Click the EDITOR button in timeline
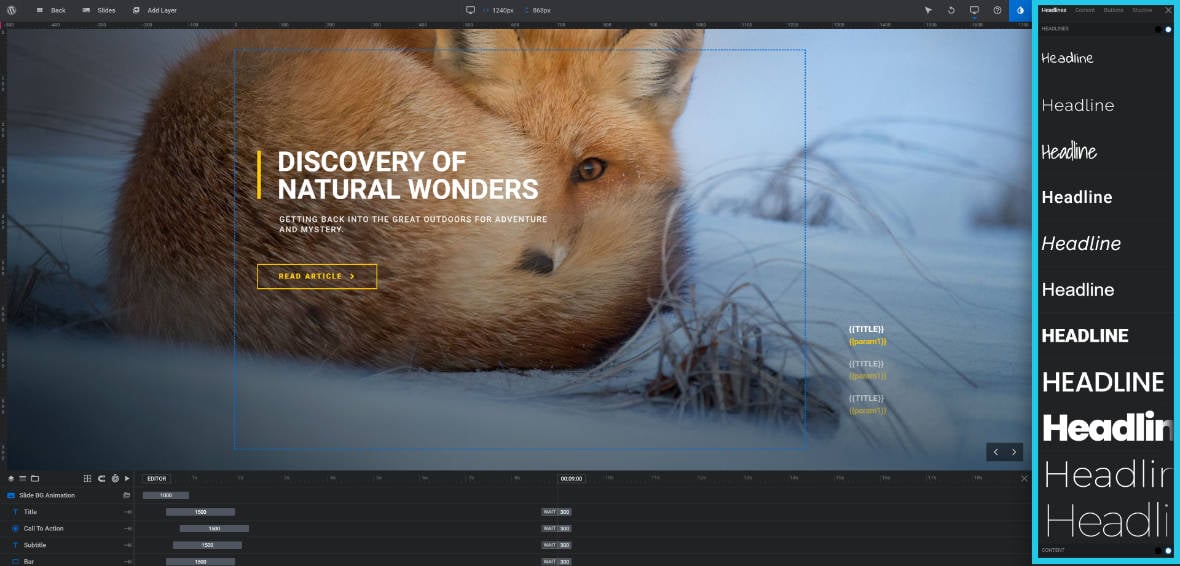 tap(156, 479)
